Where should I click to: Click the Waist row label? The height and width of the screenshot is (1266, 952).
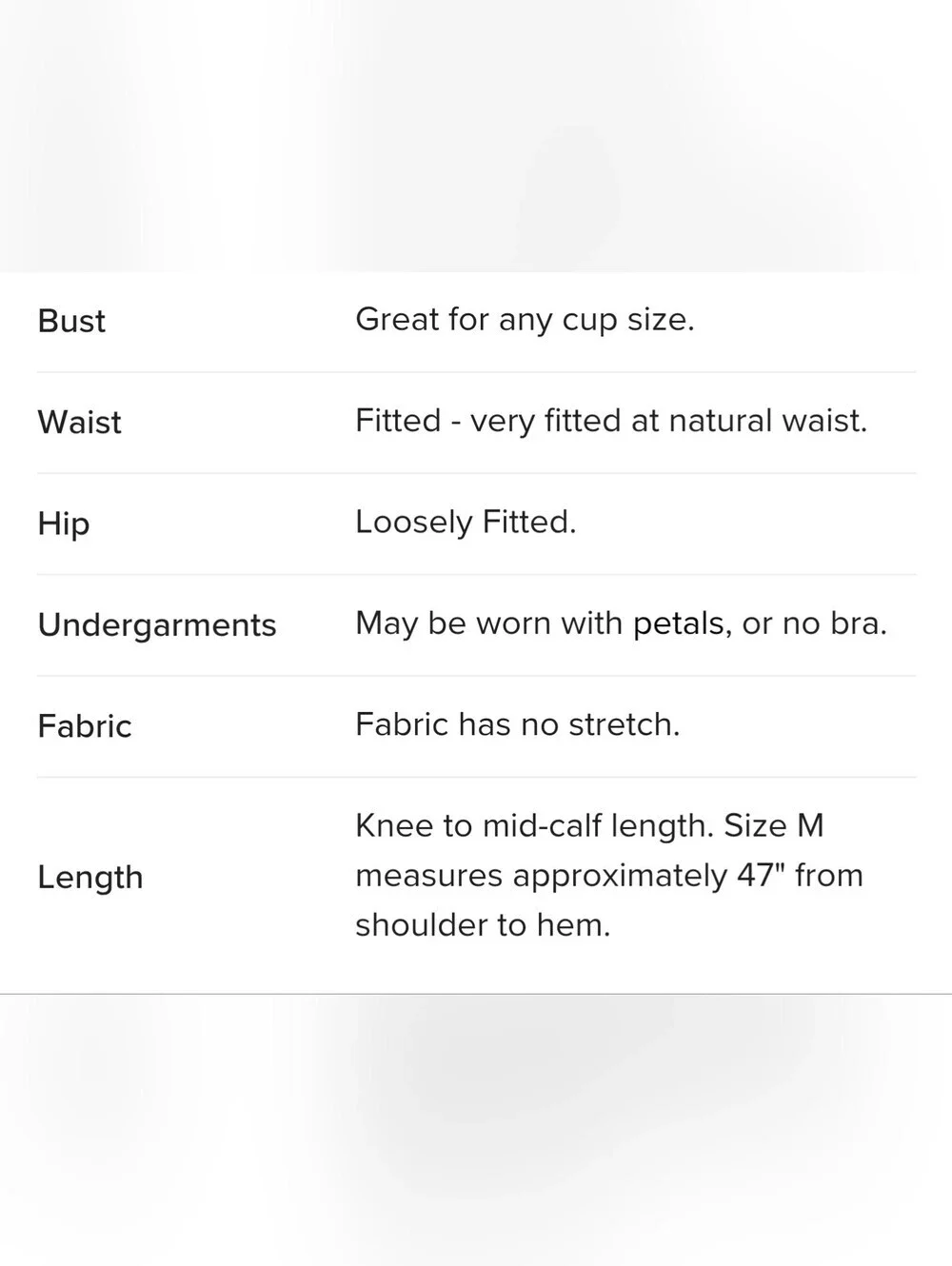(x=80, y=422)
